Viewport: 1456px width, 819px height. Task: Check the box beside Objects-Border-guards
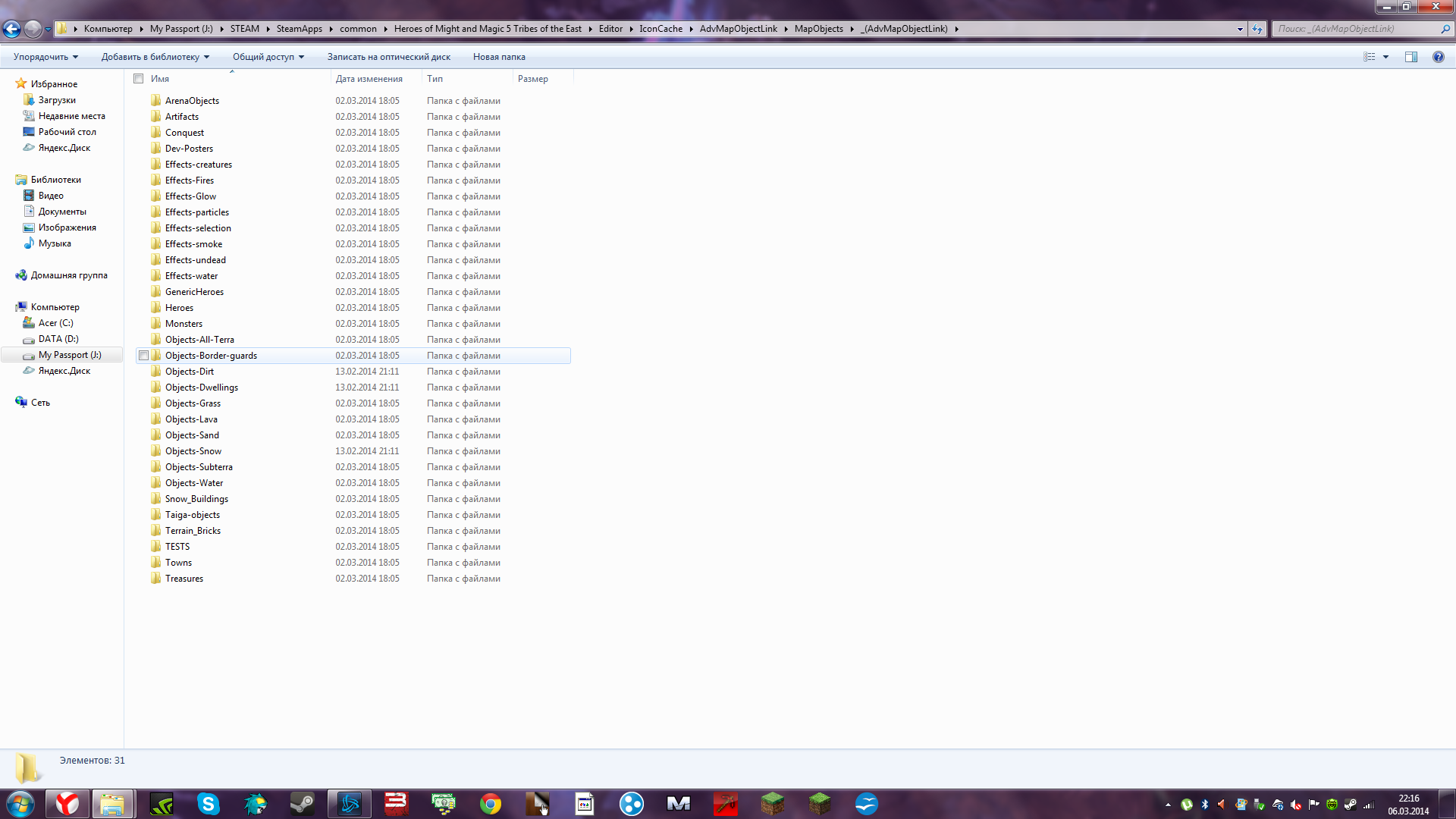(x=143, y=356)
